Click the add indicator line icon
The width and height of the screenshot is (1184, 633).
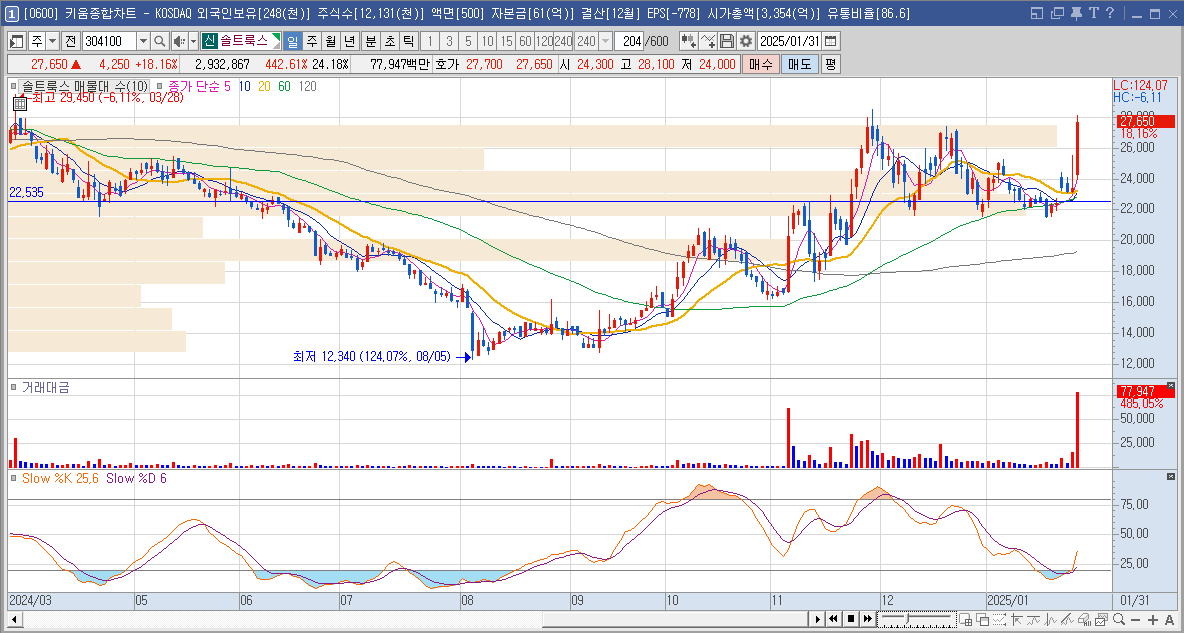(708, 41)
